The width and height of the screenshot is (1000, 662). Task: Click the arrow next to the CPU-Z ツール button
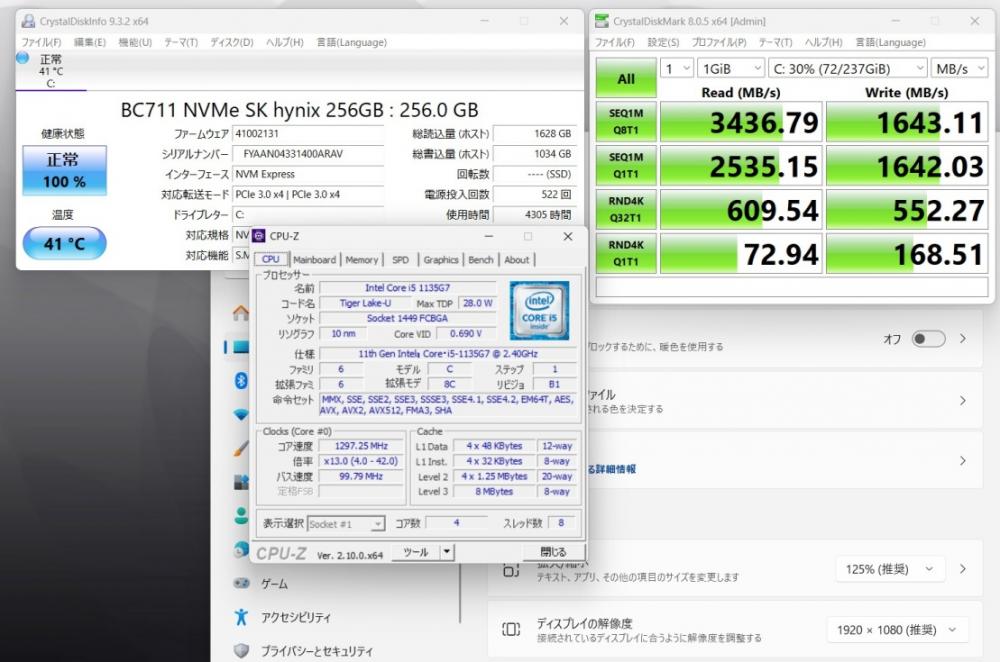(x=447, y=552)
